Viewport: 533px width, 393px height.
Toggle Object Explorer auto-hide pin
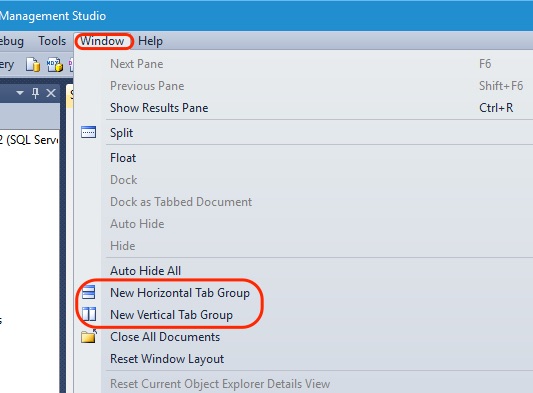(35, 93)
